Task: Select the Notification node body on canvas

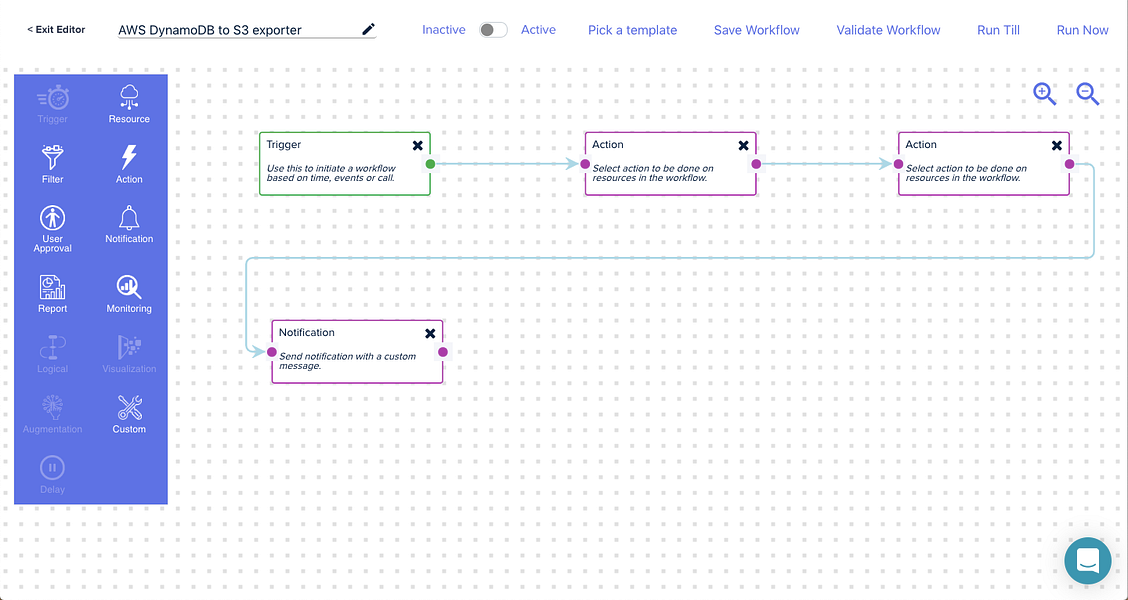Action: pos(357,352)
